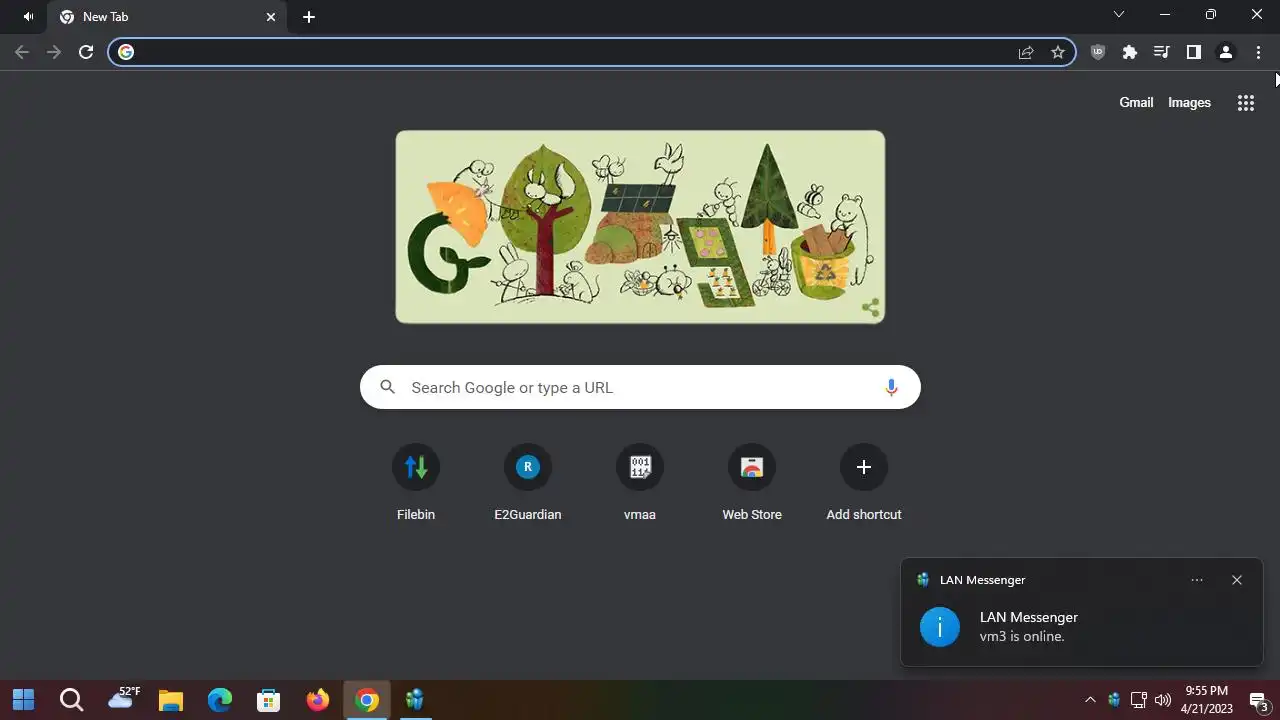Close the New Tab tab
Screen dimensions: 1280x720
click(x=271, y=17)
